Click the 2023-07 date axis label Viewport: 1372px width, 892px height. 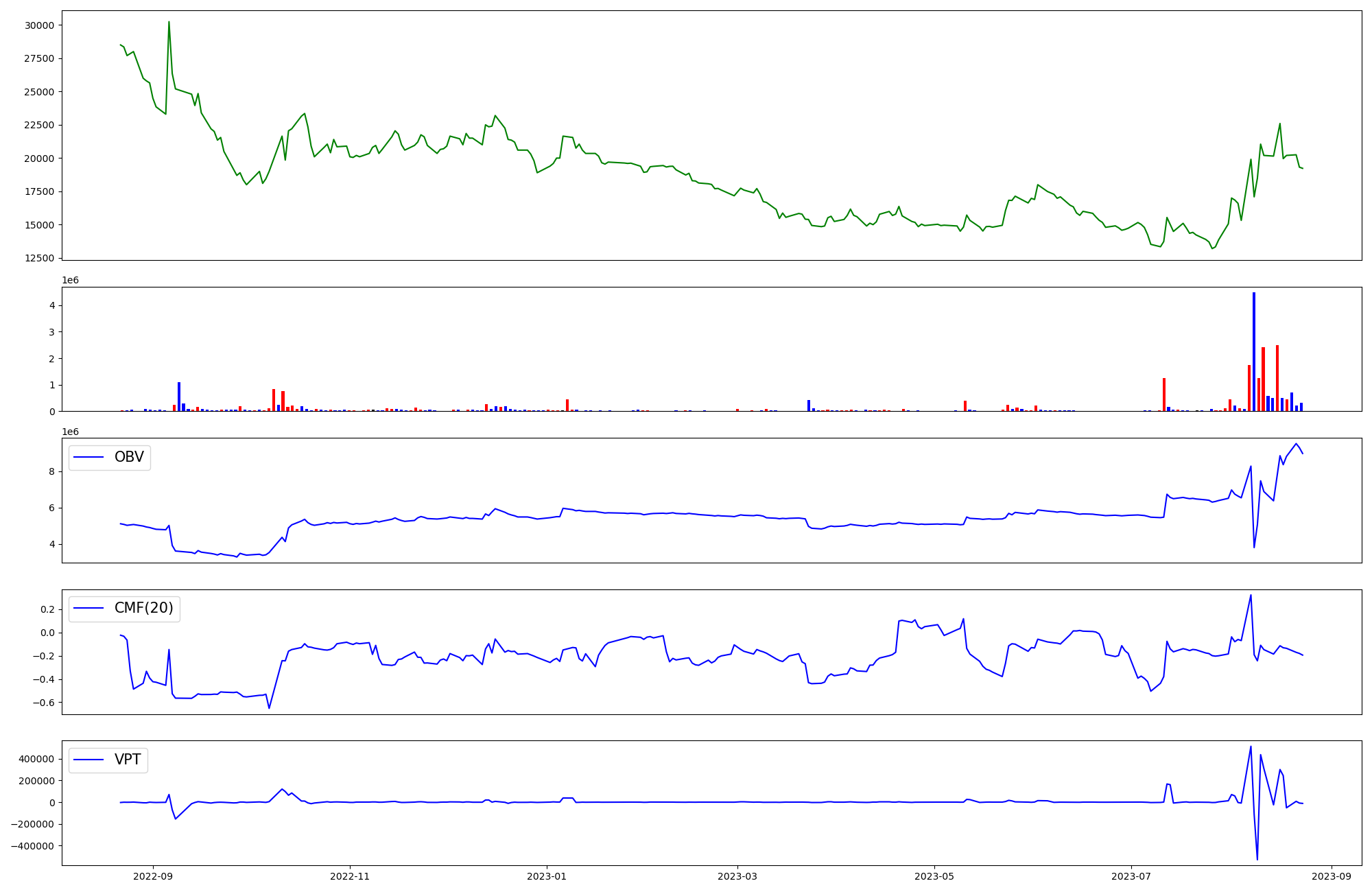coord(1131,876)
